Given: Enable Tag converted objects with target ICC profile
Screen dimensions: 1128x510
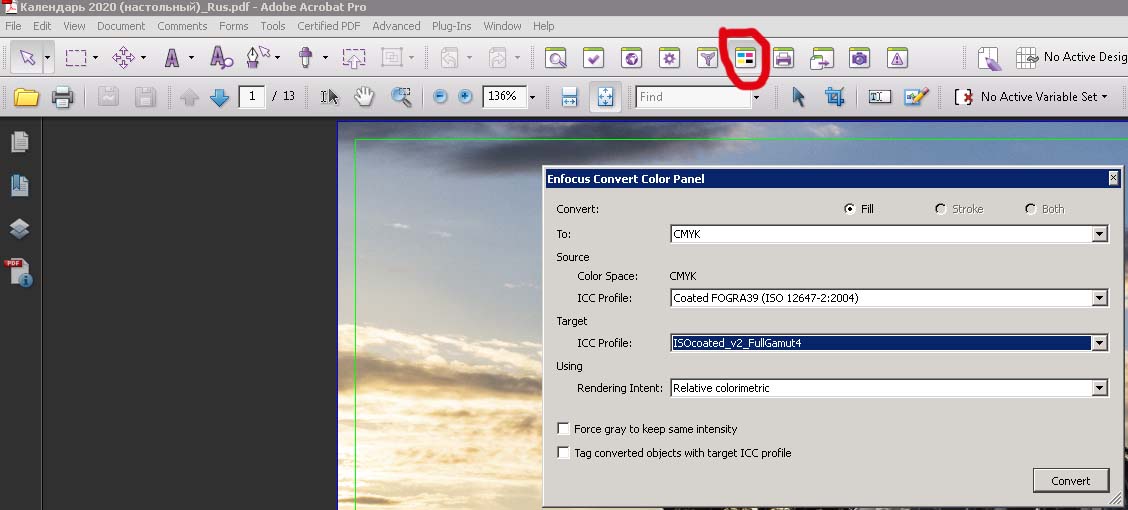Looking at the screenshot, I should 564,453.
